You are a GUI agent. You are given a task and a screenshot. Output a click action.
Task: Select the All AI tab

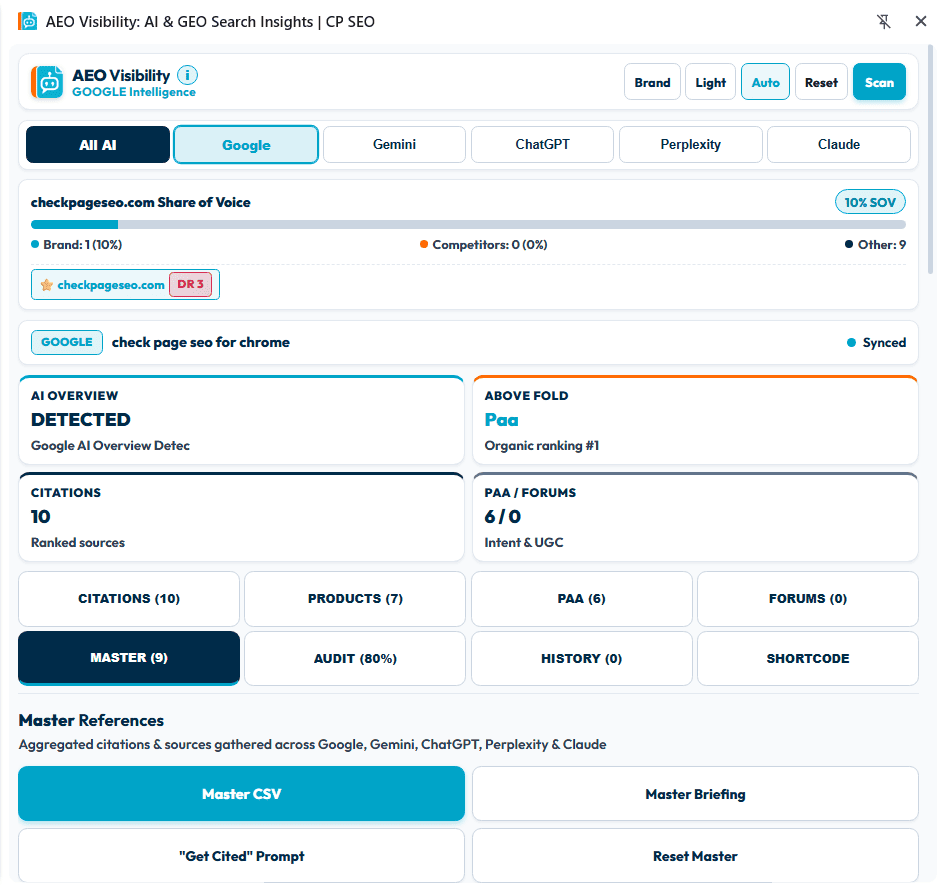(98, 145)
